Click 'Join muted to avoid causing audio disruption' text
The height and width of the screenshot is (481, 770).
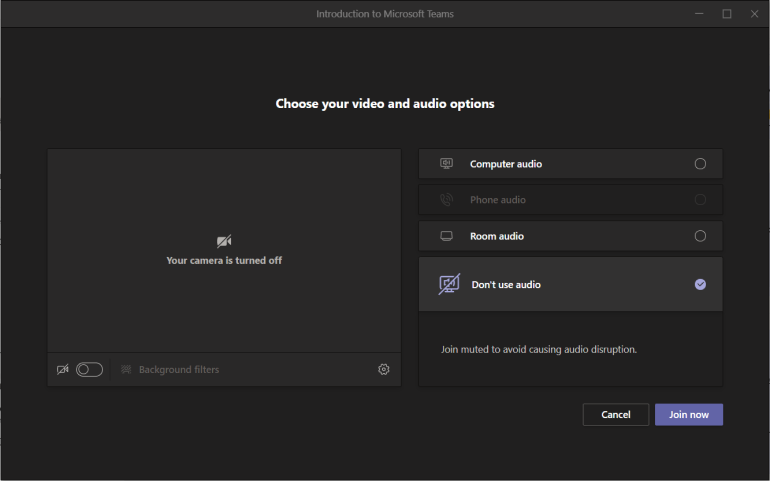pos(539,349)
